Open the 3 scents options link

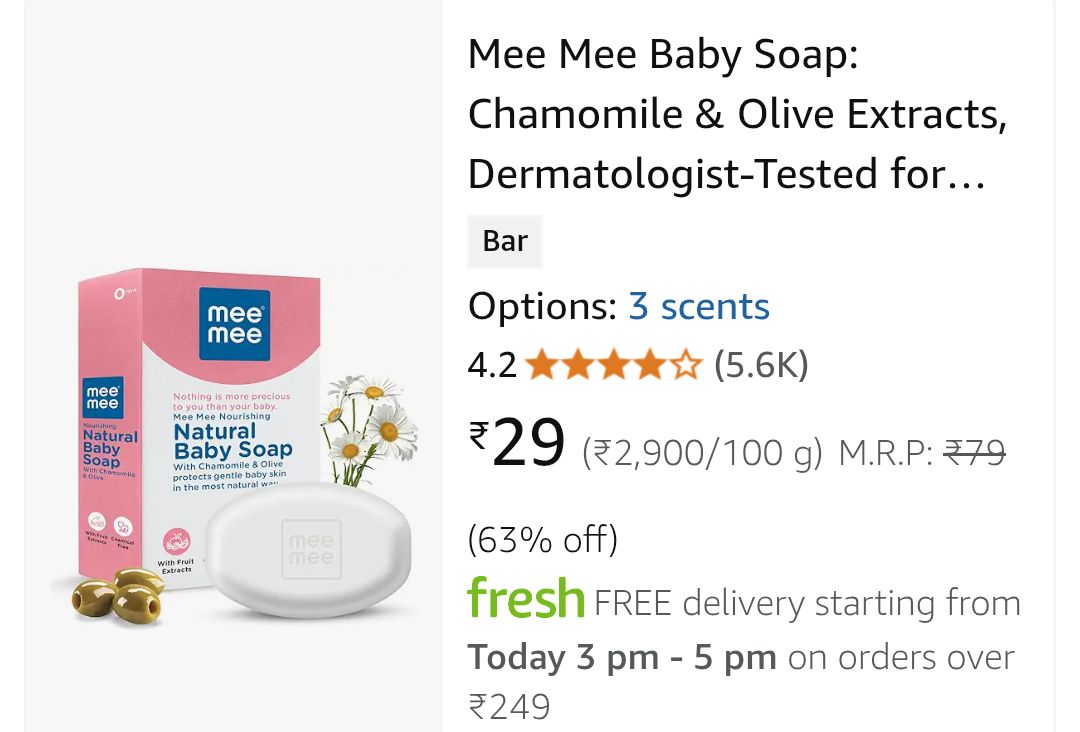tap(698, 306)
